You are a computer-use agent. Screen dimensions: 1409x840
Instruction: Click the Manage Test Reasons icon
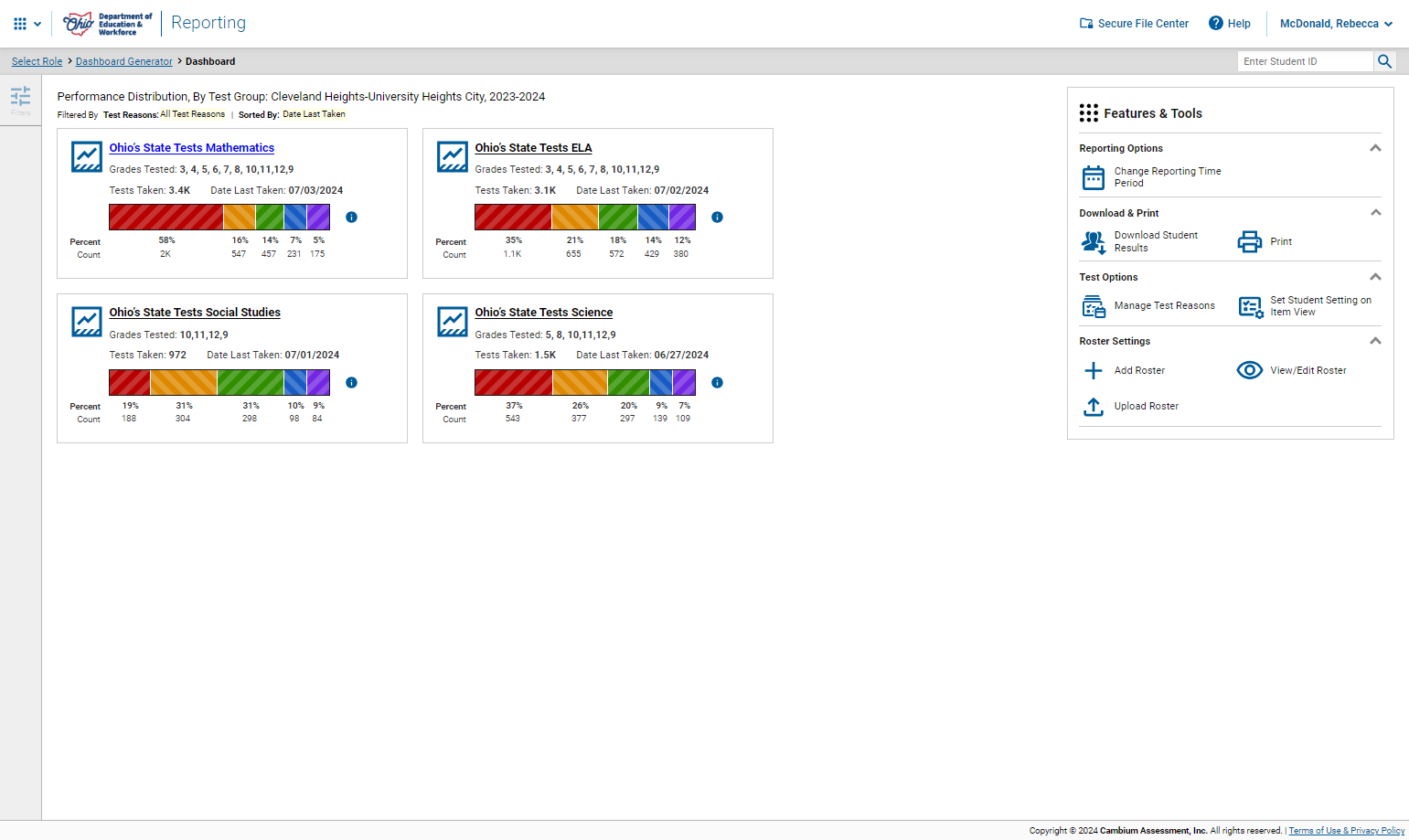tap(1094, 306)
